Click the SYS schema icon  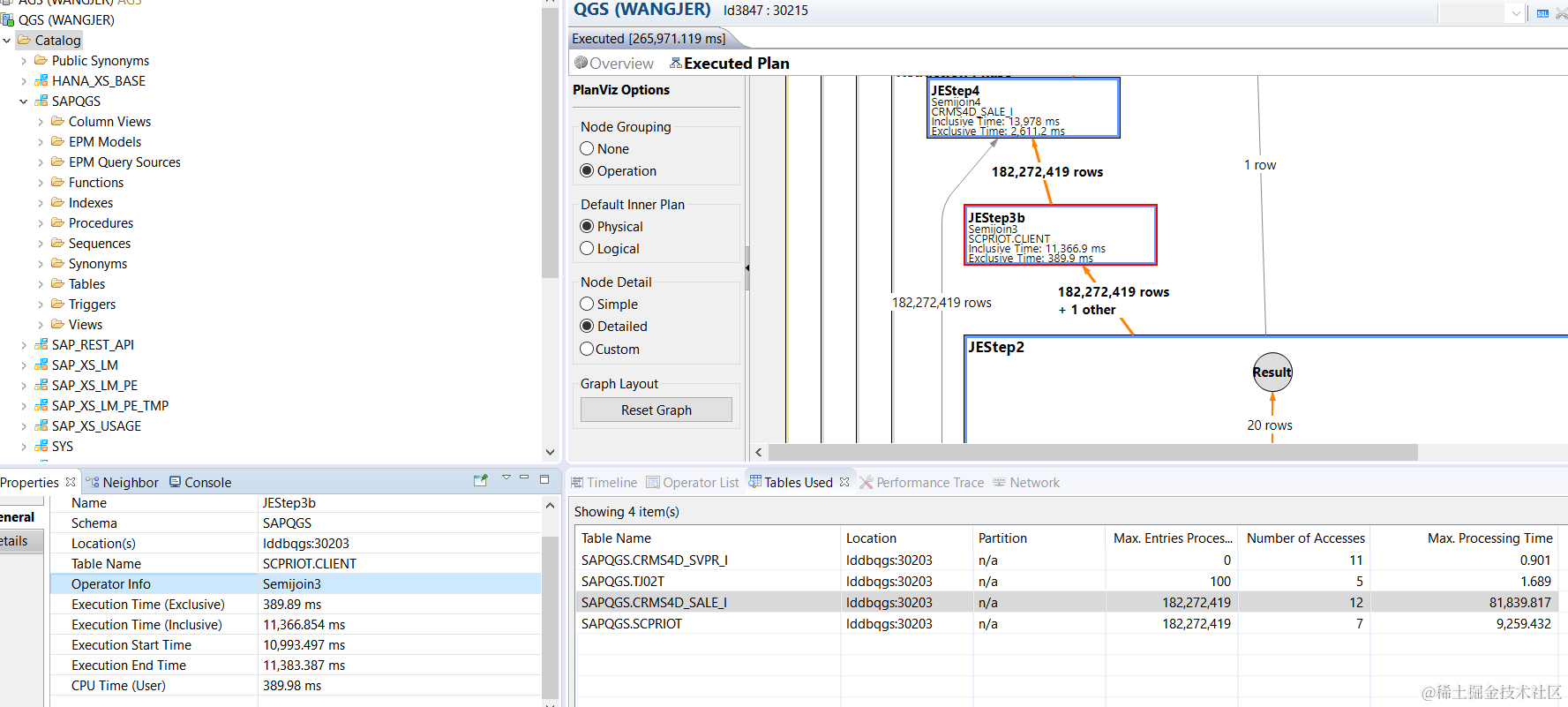[41, 446]
